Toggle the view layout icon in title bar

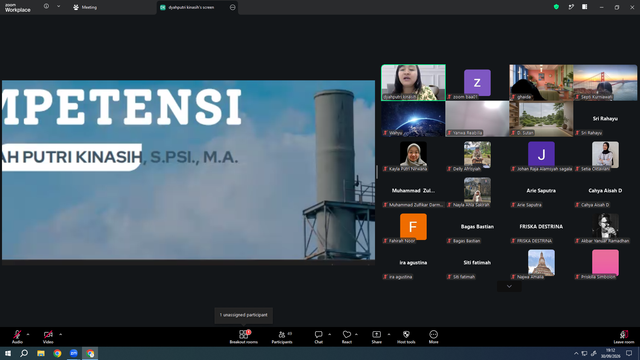tap(584, 7)
